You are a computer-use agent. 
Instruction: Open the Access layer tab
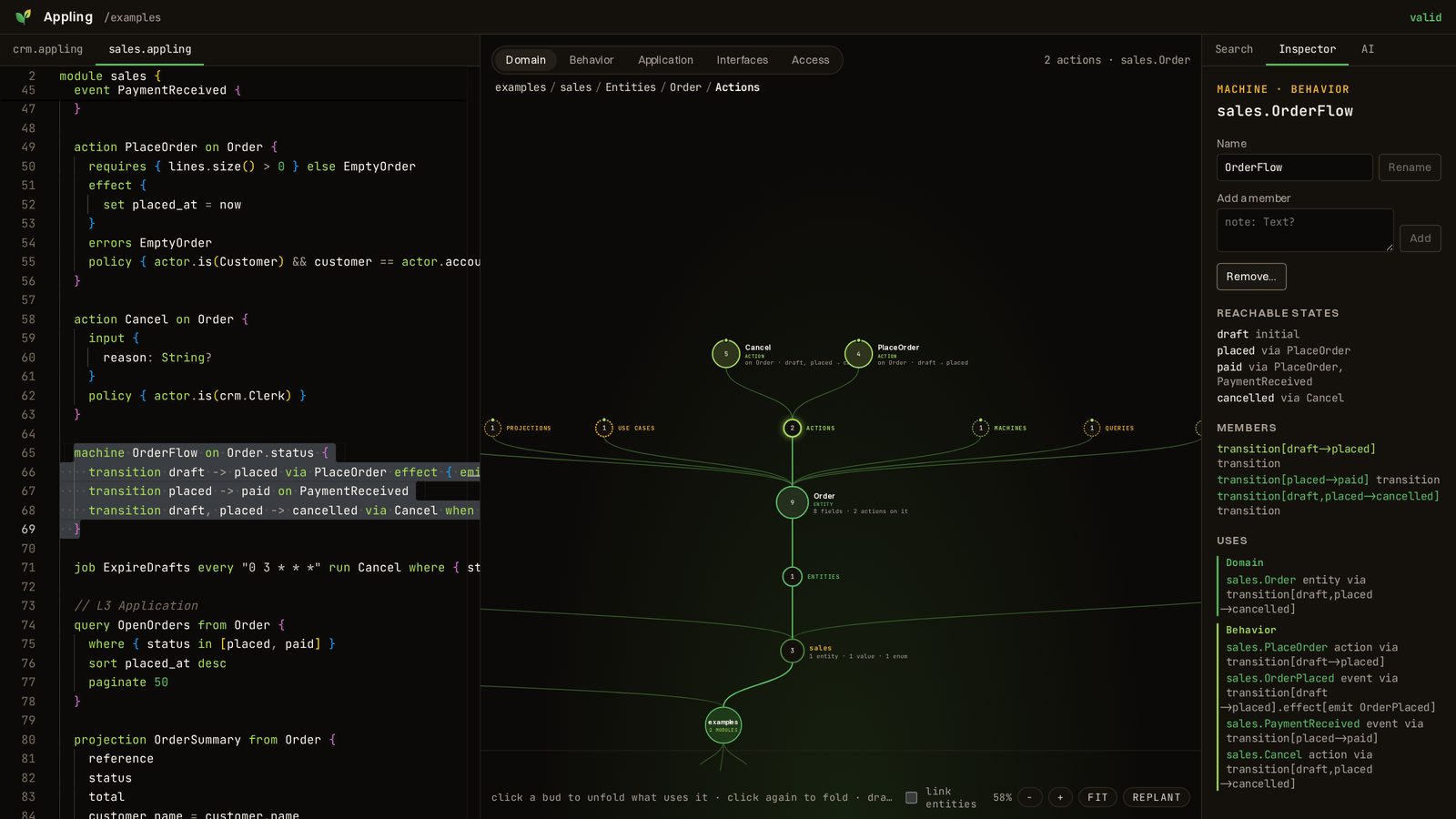[810, 60]
